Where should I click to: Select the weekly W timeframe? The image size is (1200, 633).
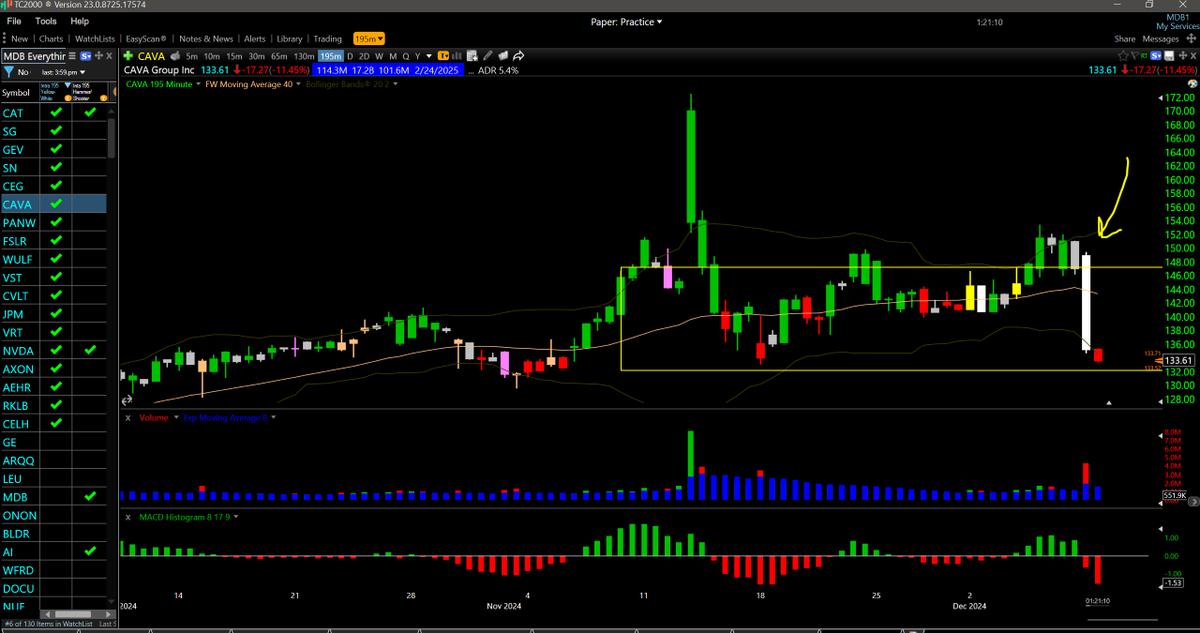click(x=379, y=56)
